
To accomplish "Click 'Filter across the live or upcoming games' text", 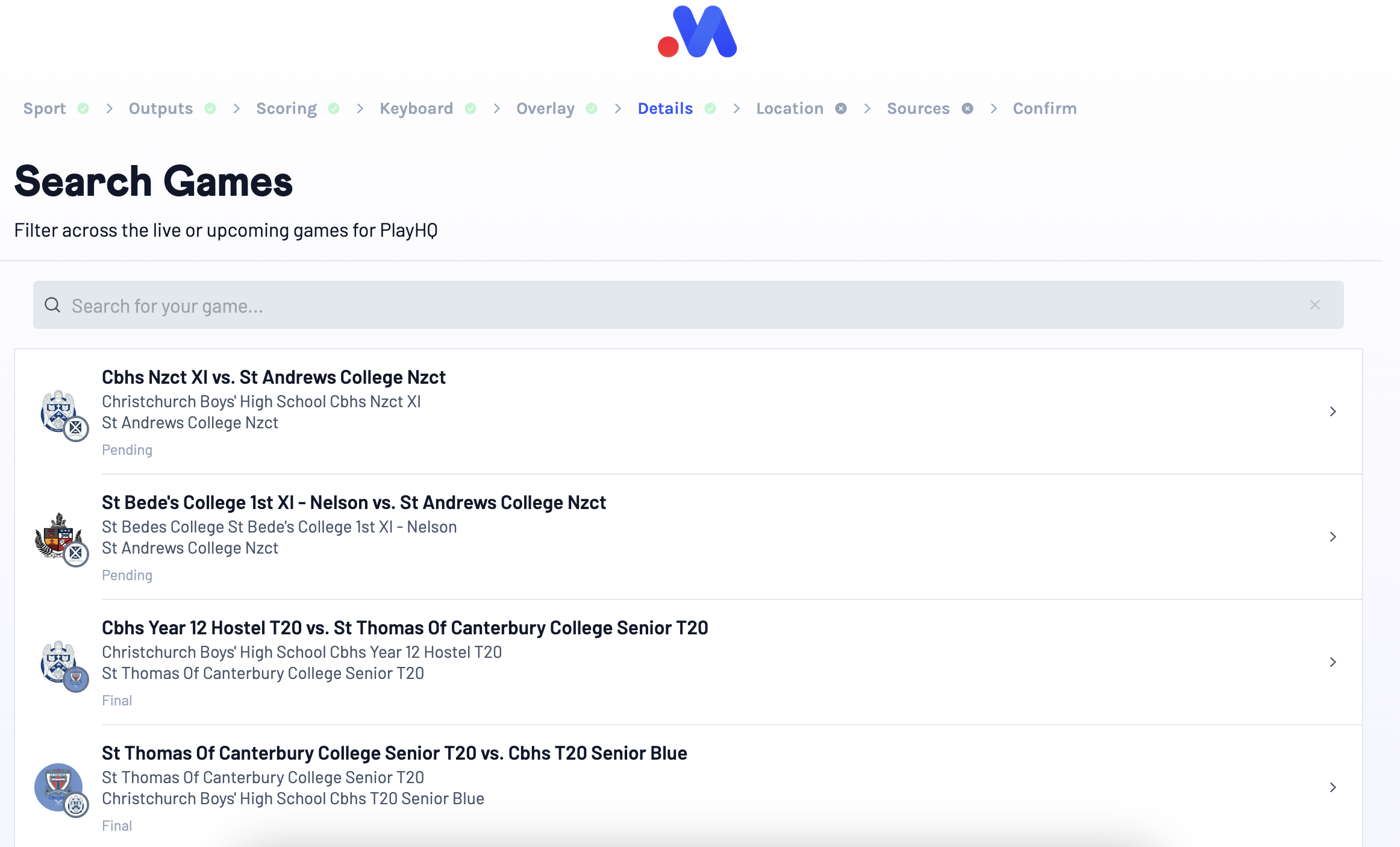I will [x=226, y=231].
